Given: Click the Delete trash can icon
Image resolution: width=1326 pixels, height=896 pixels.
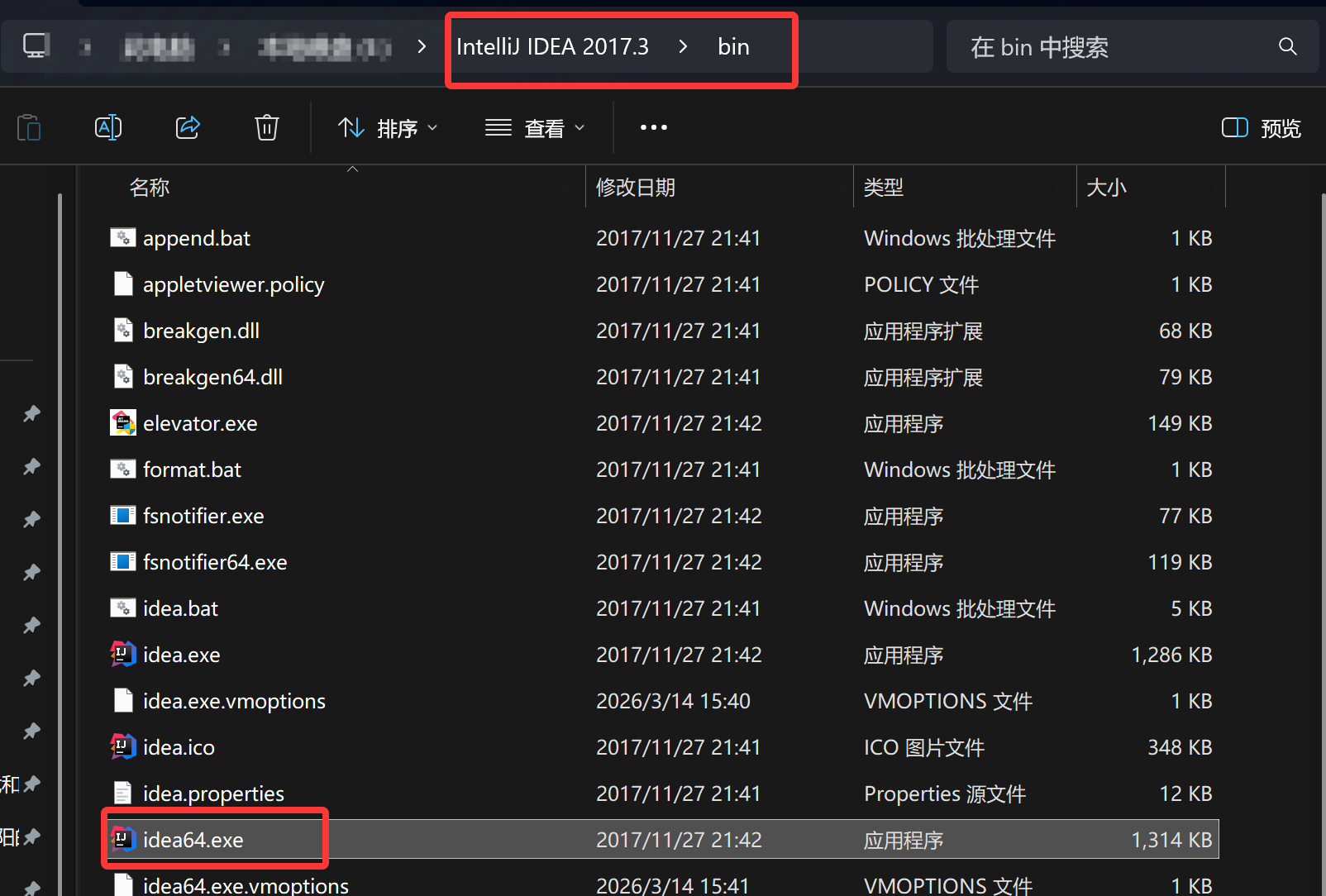Looking at the screenshot, I should pyautogui.click(x=266, y=127).
